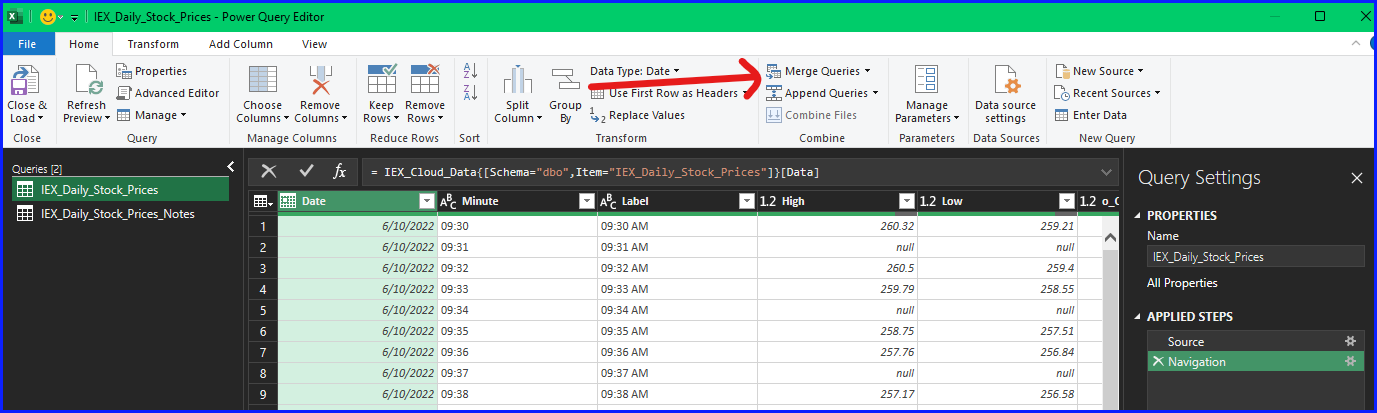Click the 09:33 AM label cell
Image resolution: width=1377 pixels, height=413 pixels.
[677, 289]
